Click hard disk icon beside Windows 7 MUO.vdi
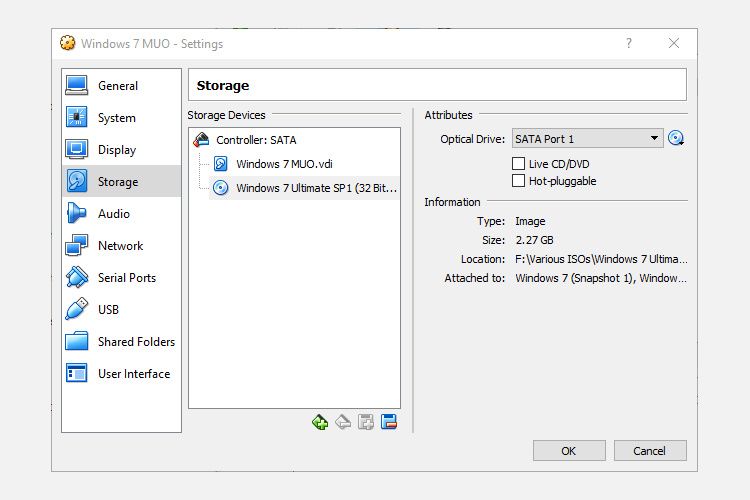This screenshot has width=750, height=500. click(220, 164)
